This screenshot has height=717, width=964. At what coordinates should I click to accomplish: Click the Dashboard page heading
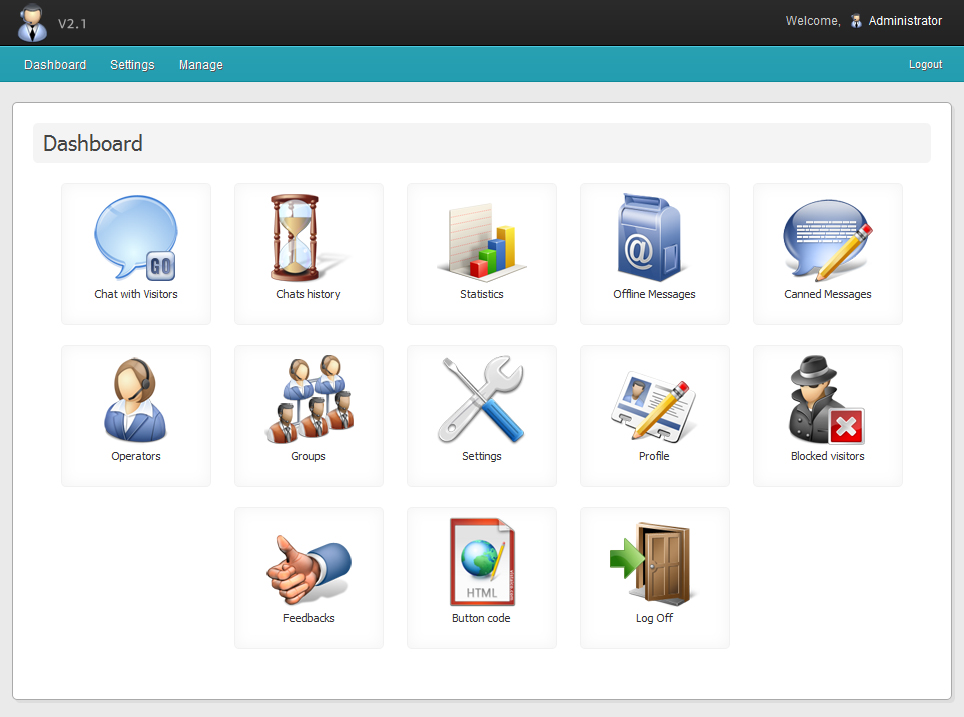click(x=93, y=143)
